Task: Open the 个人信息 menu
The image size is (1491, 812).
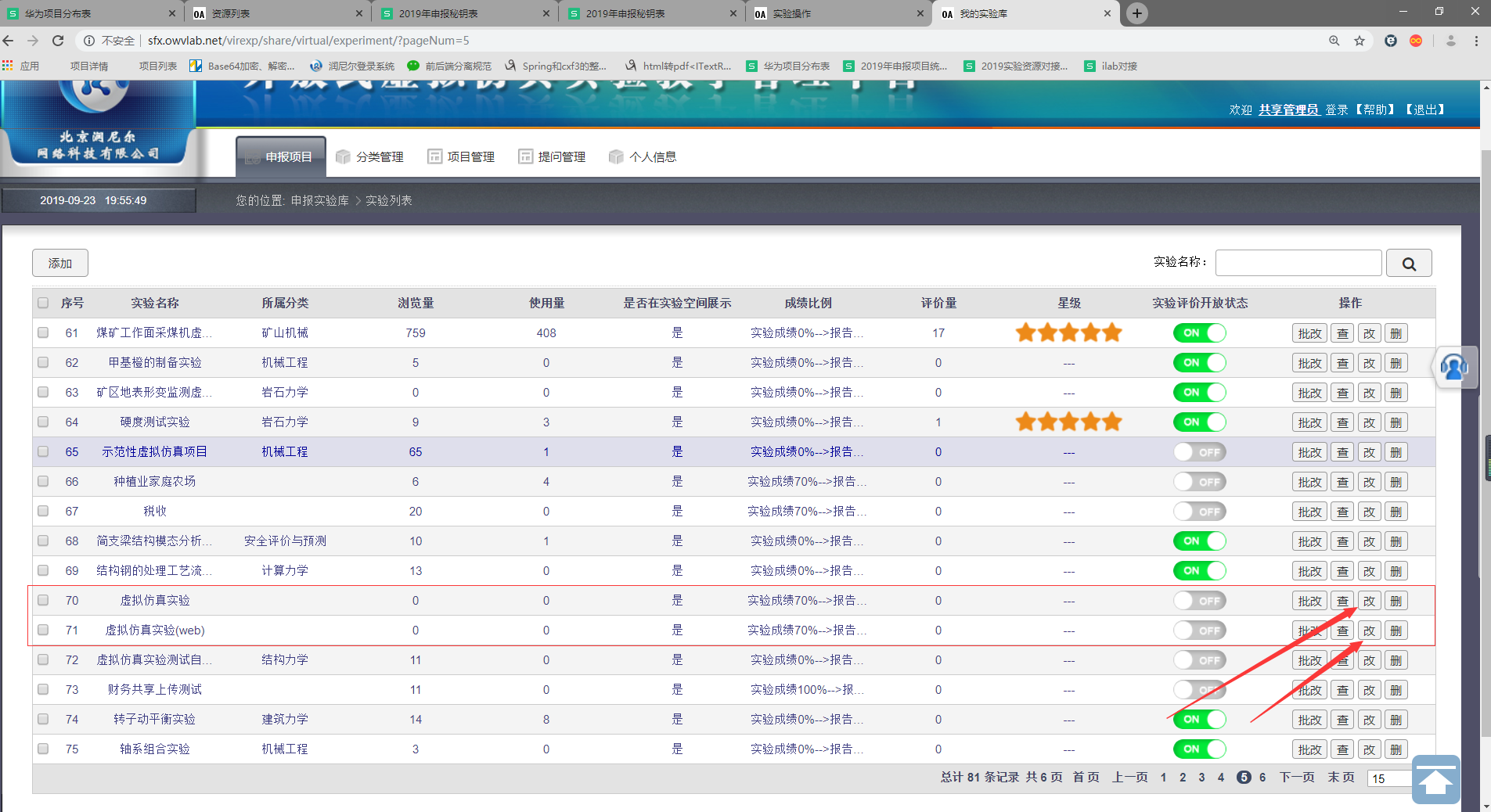Action: 643,156
